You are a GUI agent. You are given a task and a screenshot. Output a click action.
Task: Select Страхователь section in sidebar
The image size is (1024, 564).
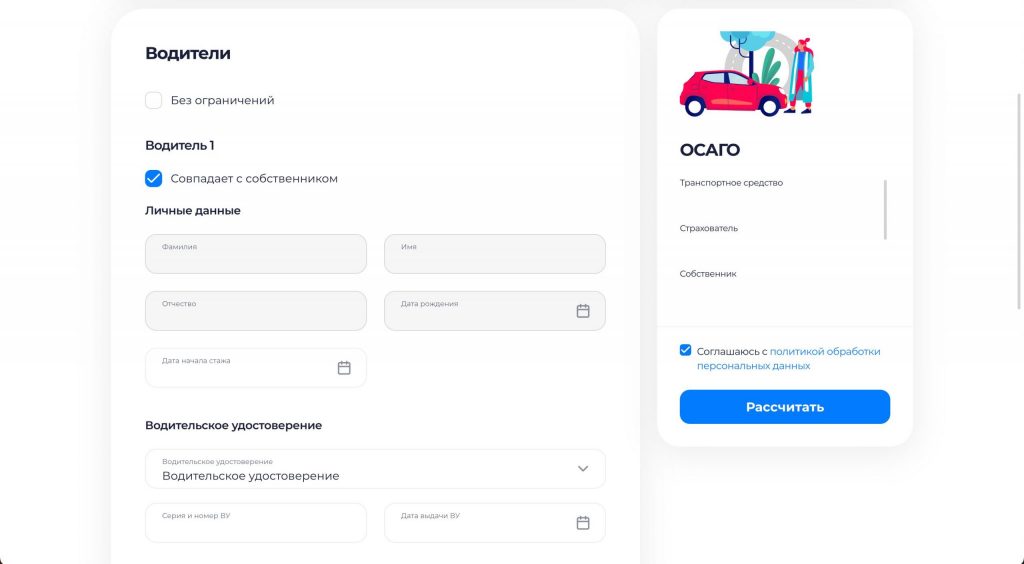709,228
